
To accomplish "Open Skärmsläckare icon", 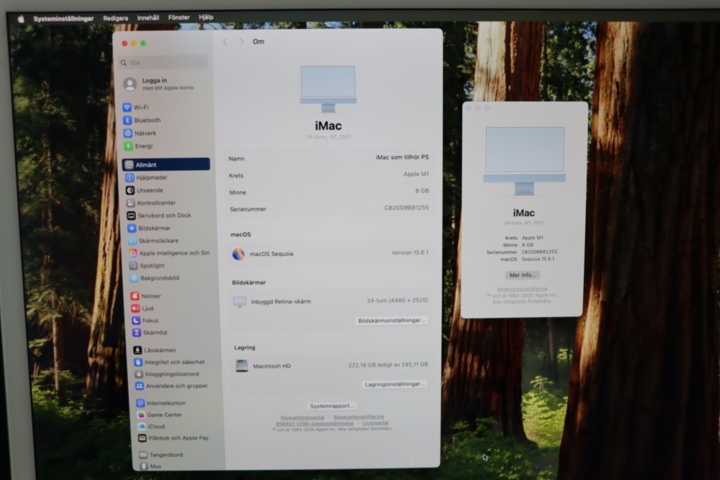I will click(x=132, y=241).
